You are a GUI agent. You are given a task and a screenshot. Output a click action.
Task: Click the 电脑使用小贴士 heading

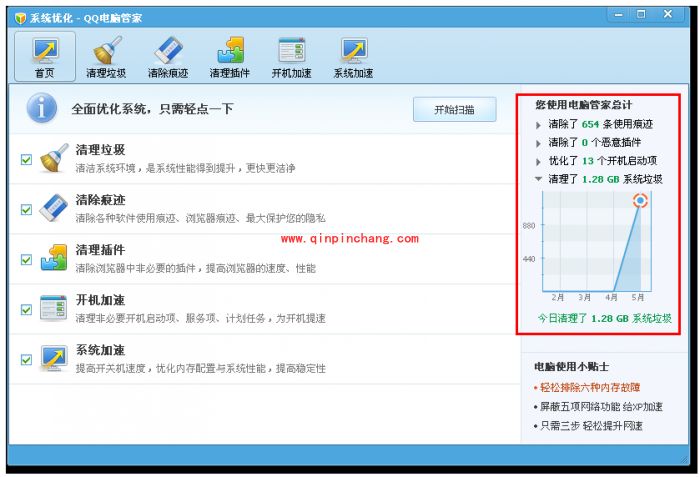click(x=572, y=367)
